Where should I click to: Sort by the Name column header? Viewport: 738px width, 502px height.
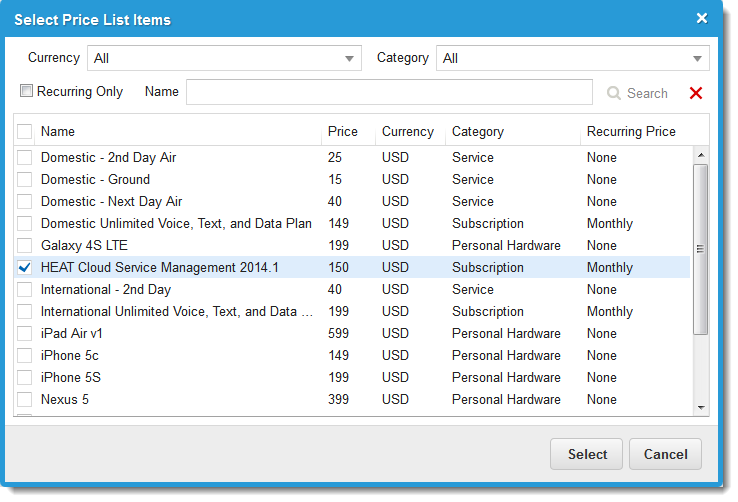click(x=58, y=132)
